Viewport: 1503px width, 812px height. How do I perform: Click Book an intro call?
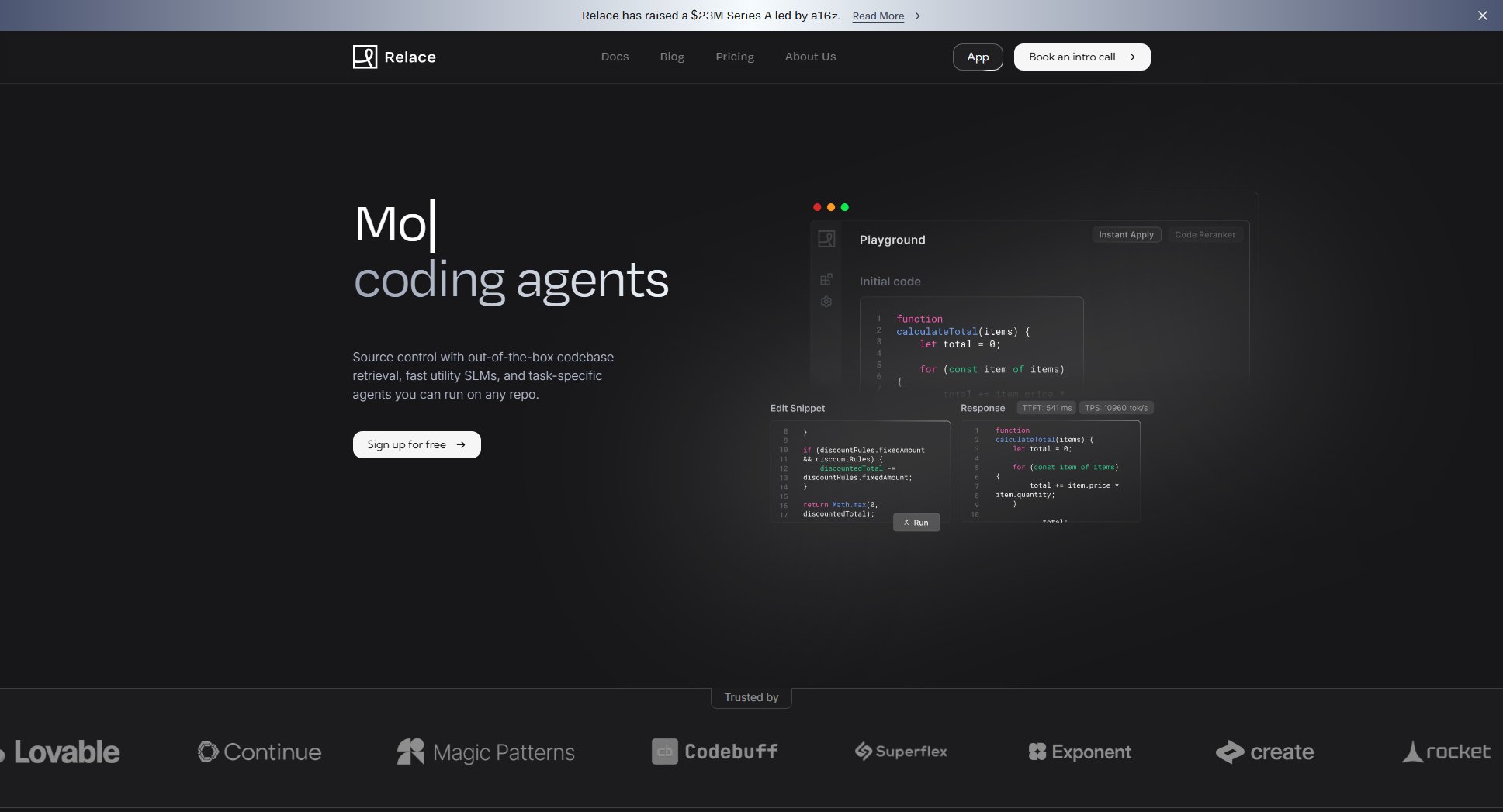[x=1081, y=57]
